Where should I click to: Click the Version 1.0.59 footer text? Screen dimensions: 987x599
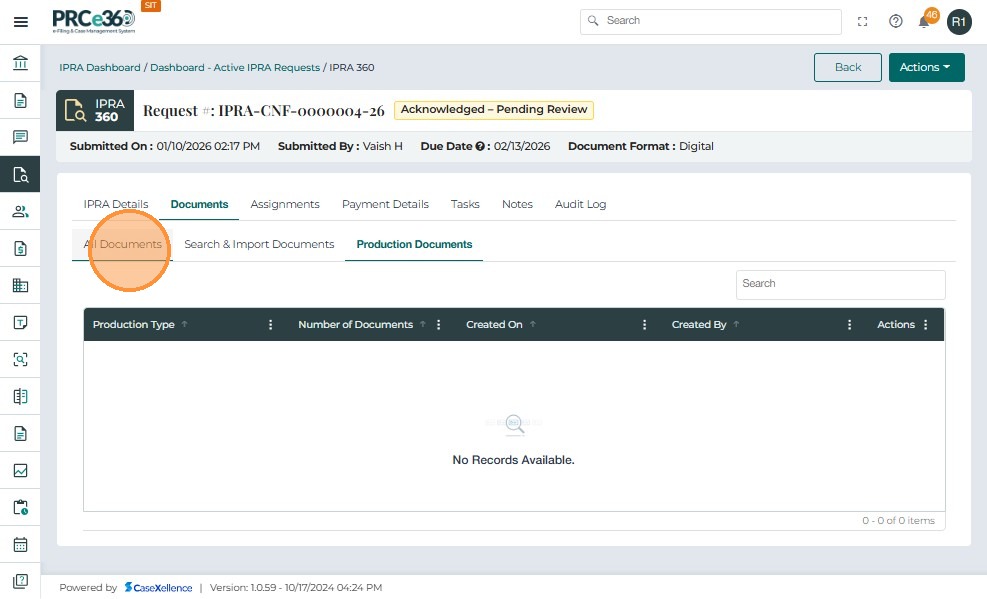[x=296, y=588]
